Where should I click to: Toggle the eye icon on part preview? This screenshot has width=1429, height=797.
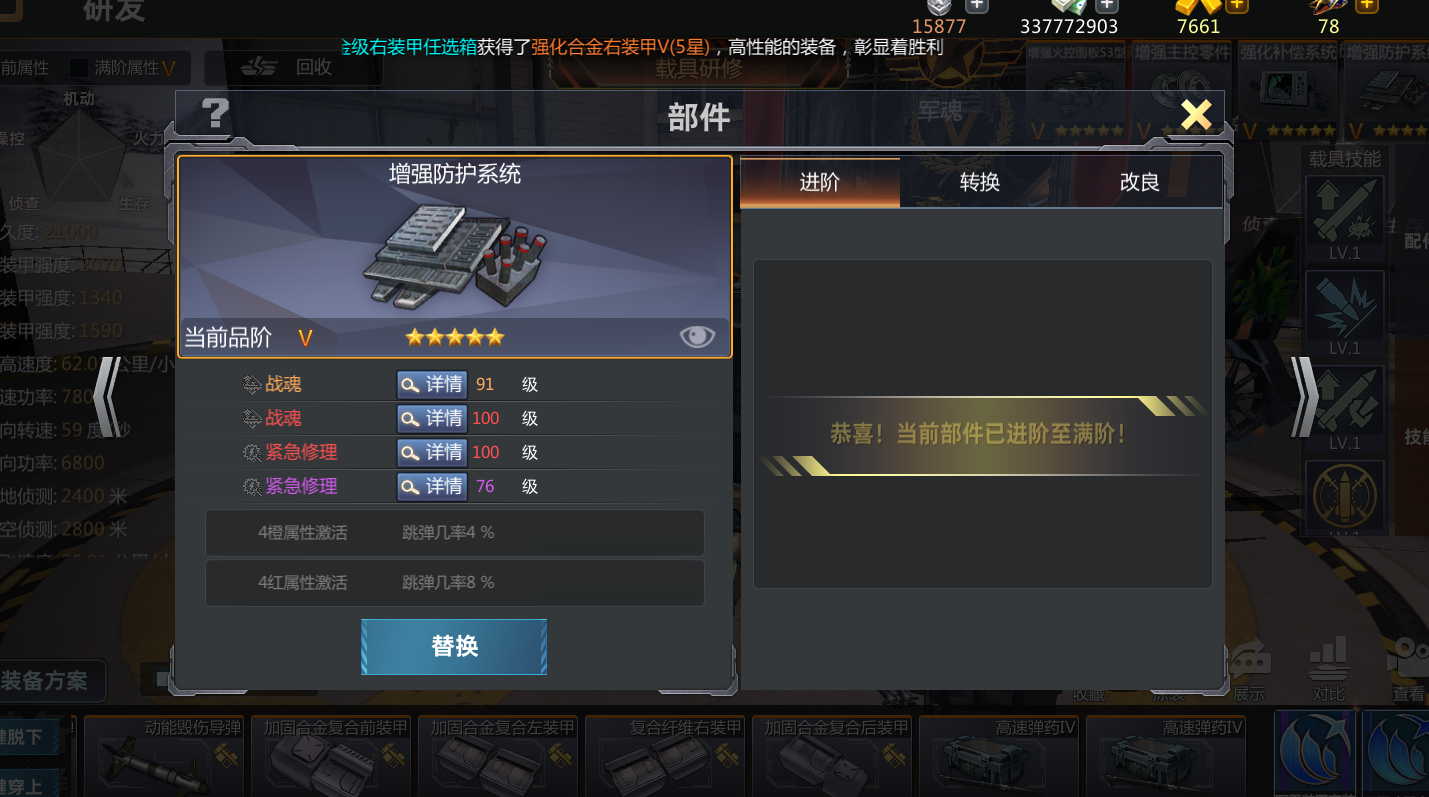click(x=697, y=337)
